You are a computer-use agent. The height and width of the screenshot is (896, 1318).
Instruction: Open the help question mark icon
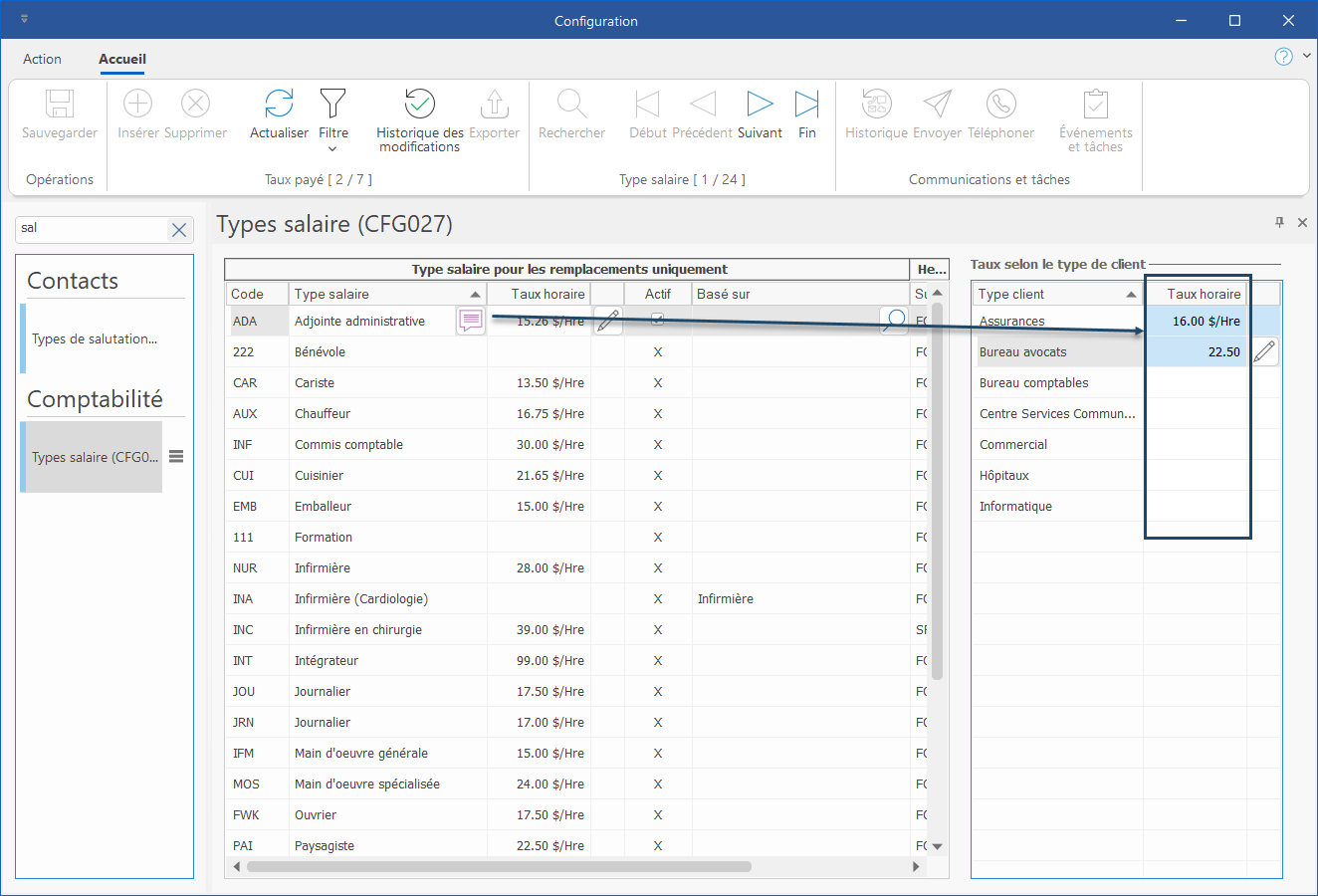pos(1283,57)
